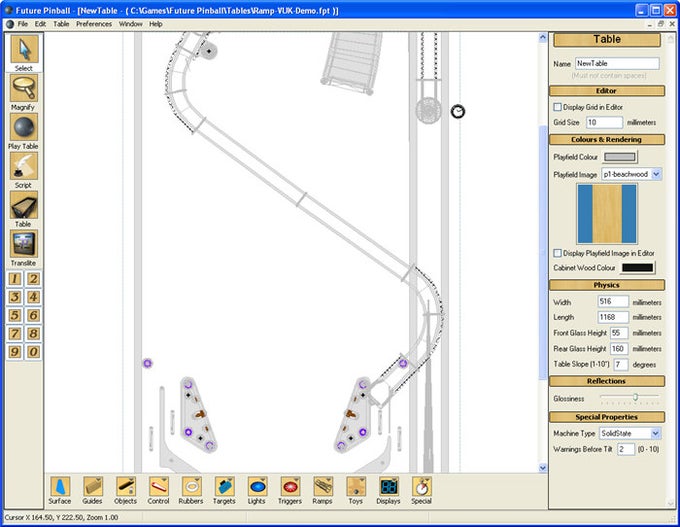The image size is (680, 527).
Task: Select layer number 0 button
Action: [x=33, y=352]
